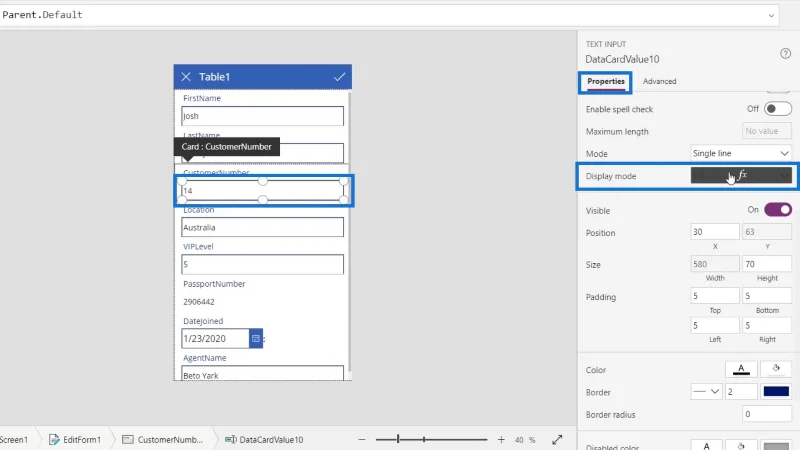Click the Disabled color font A icon
The height and width of the screenshot is (450, 800).
706,445
